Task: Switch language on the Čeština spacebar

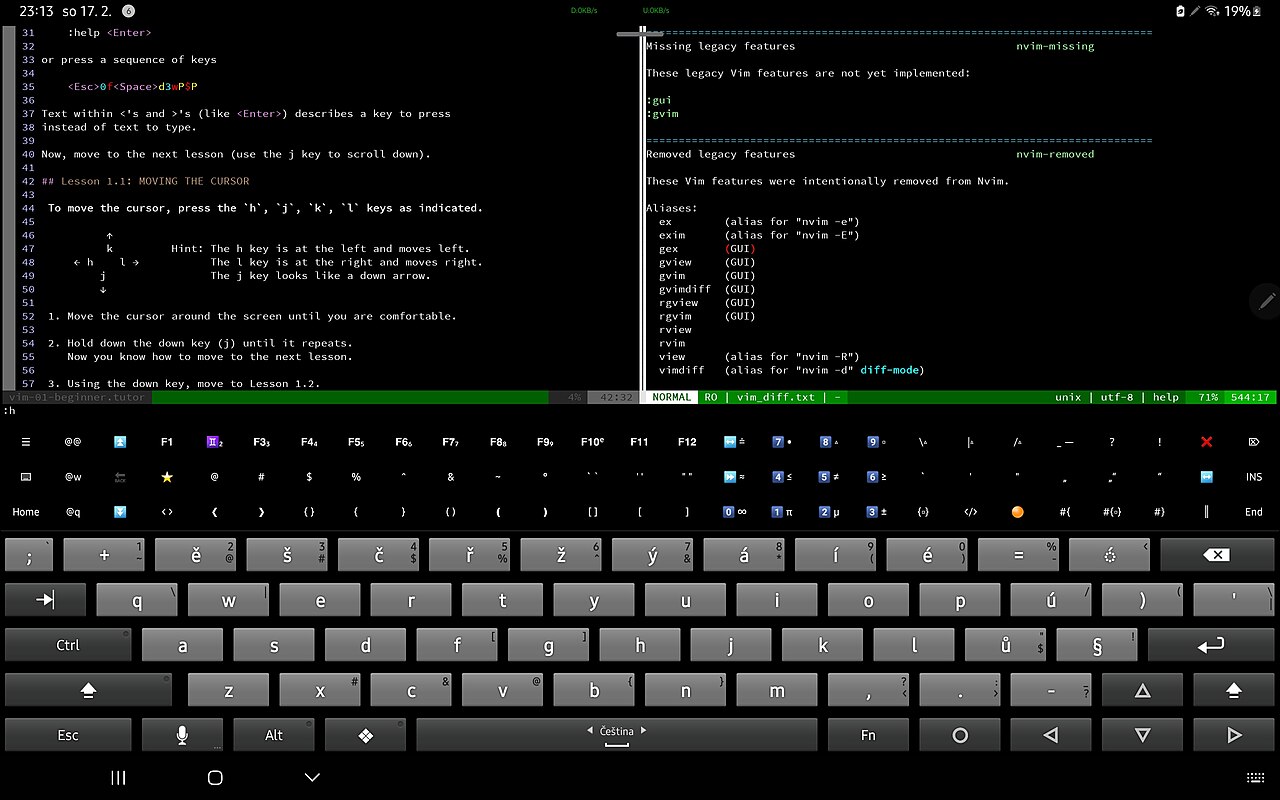Action: pos(616,735)
